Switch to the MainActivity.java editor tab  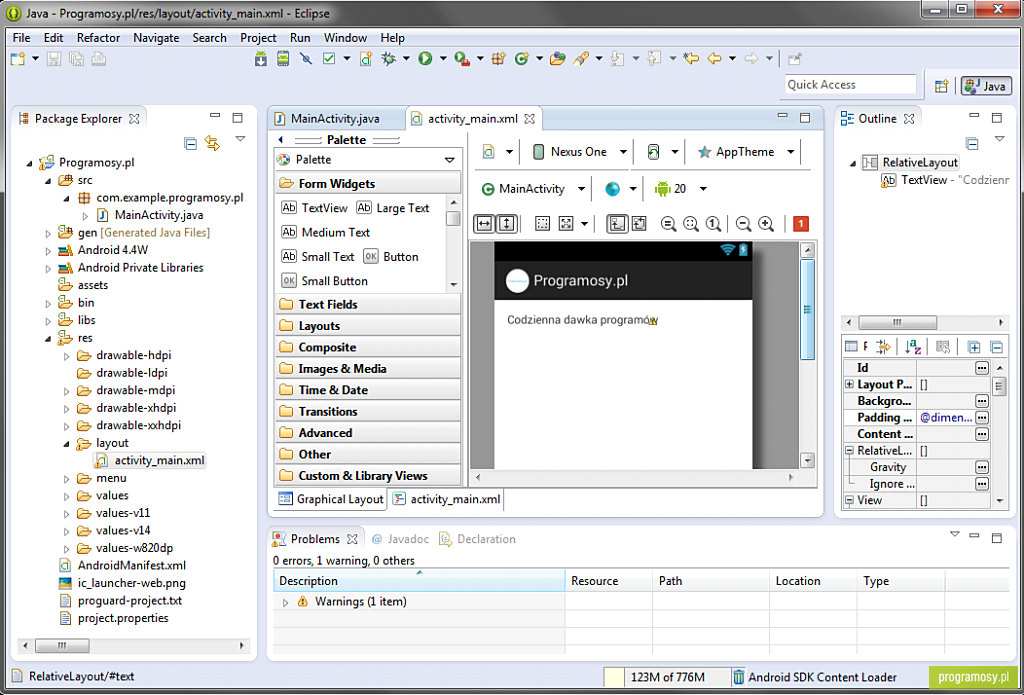[x=336, y=119]
